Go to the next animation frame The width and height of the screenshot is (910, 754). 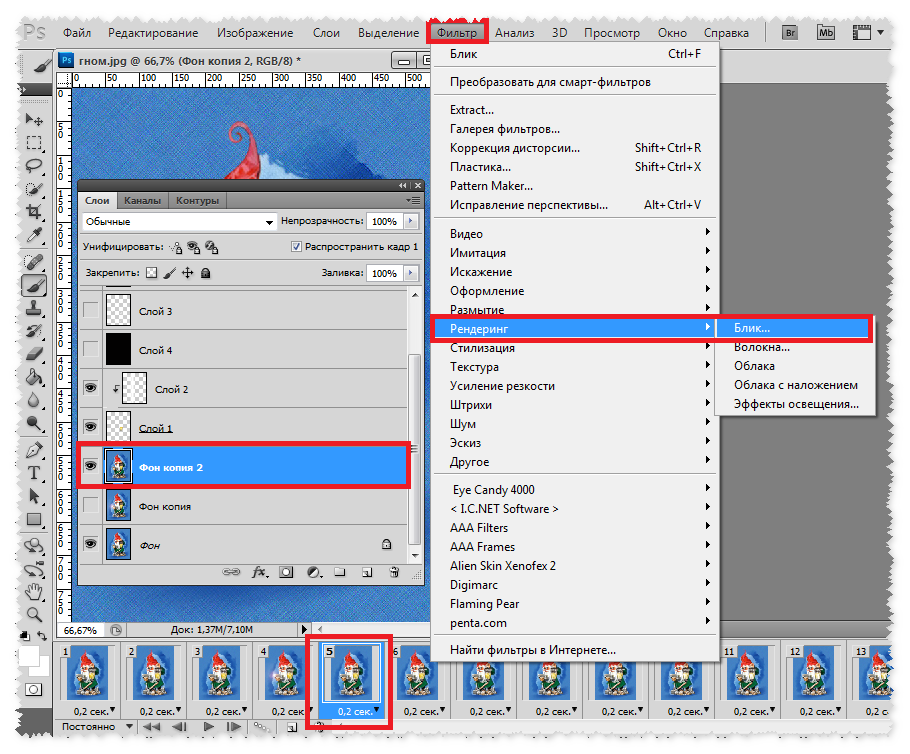[x=234, y=727]
